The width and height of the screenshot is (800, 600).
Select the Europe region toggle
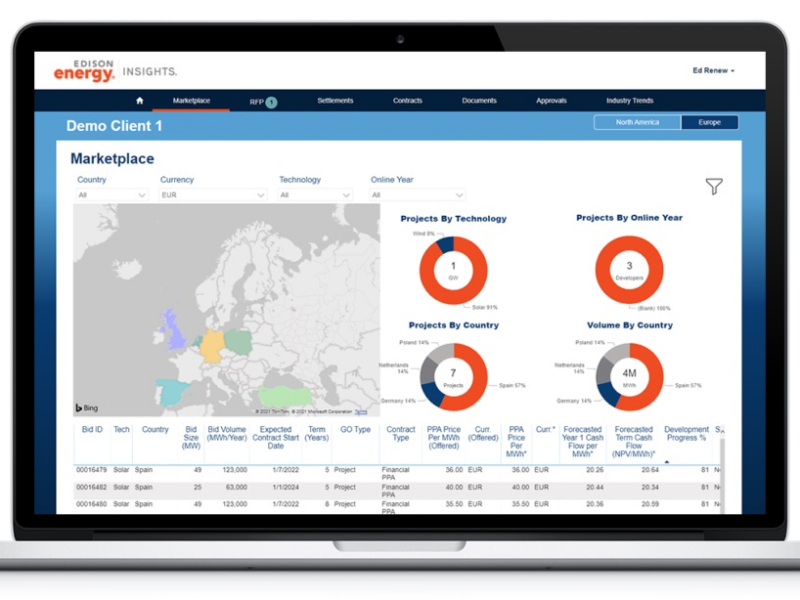coord(709,123)
